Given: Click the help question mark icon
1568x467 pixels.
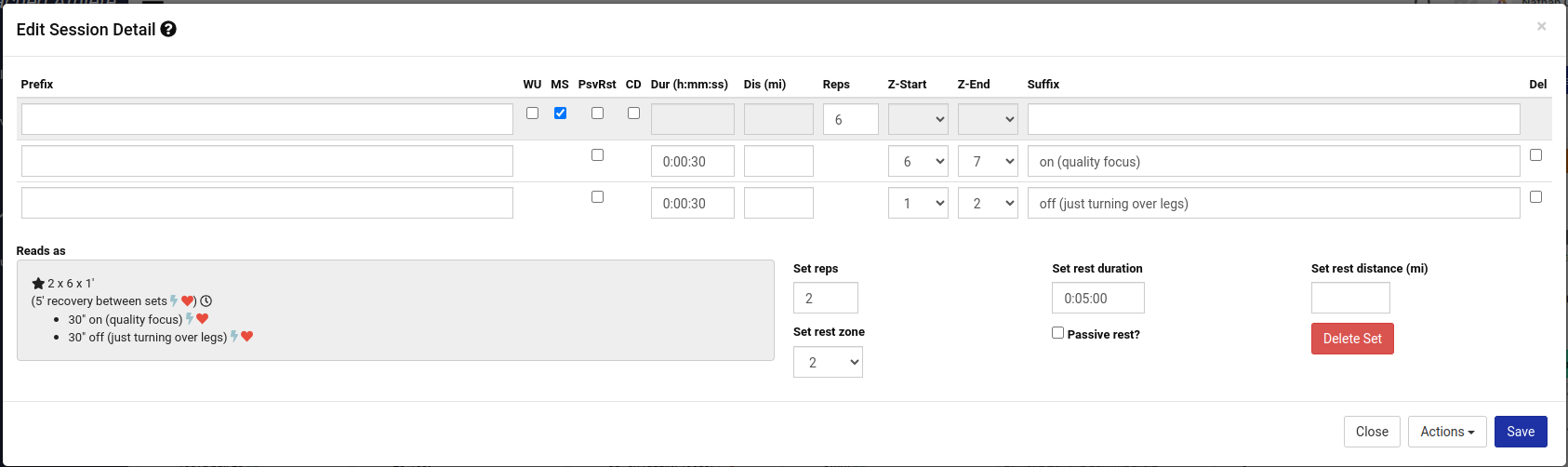Looking at the screenshot, I should click(x=168, y=29).
